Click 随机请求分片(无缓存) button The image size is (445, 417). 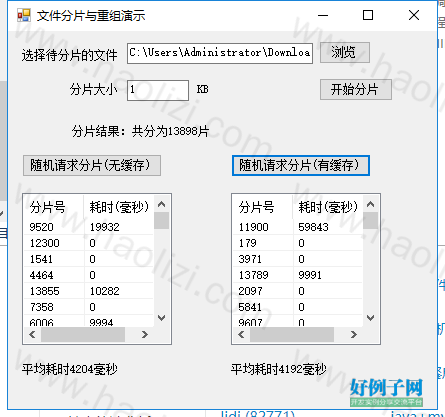click(x=92, y=165)
